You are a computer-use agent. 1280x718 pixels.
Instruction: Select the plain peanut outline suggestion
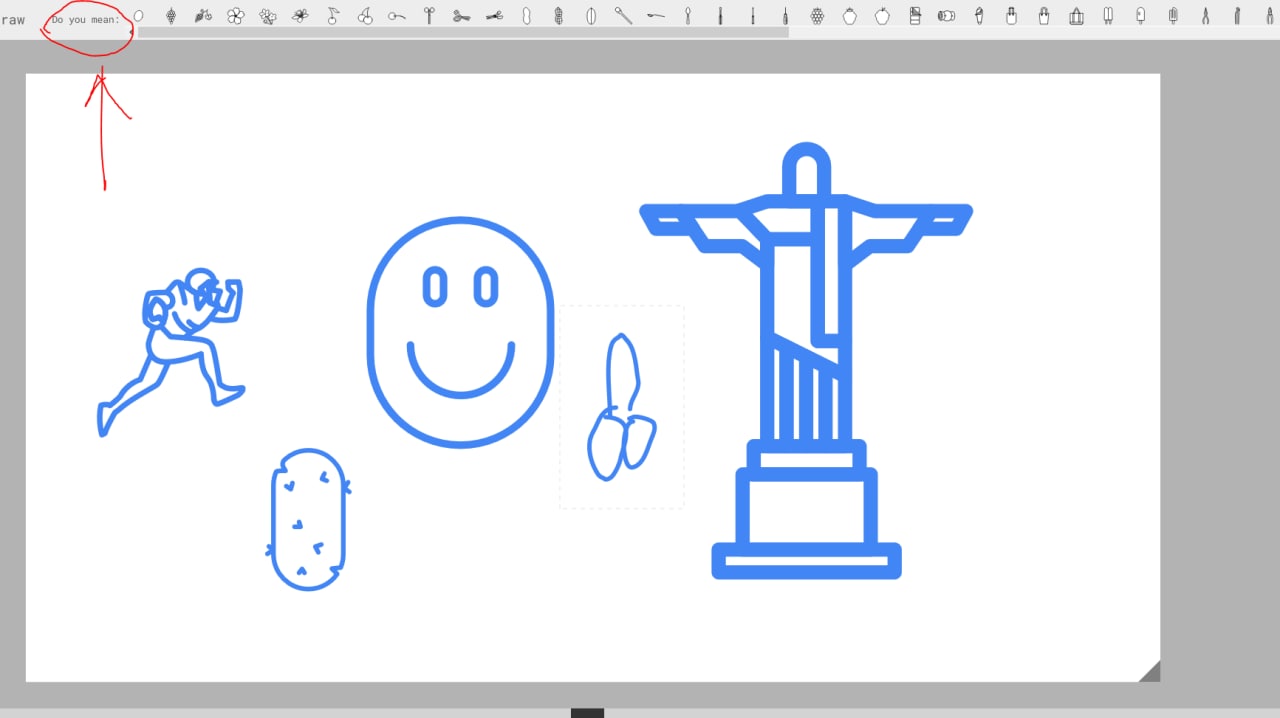pyautogui.click(x=526, y=16)
